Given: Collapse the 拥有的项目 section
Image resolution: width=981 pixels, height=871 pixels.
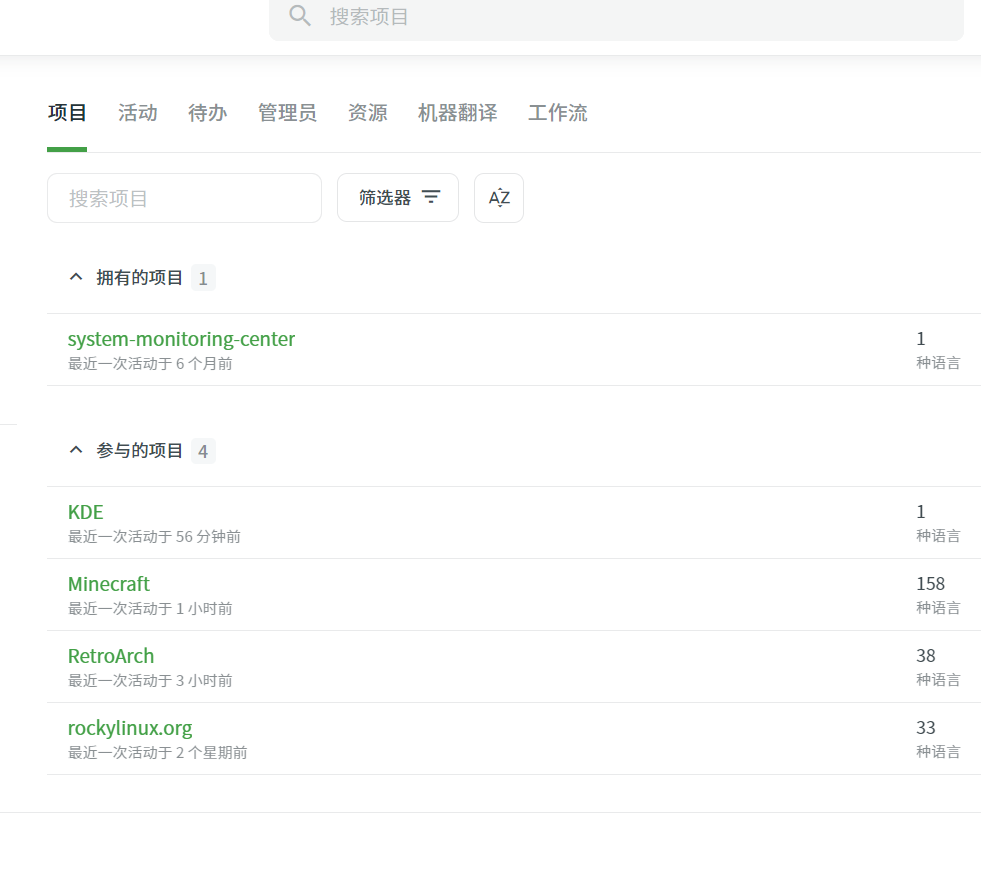Looking at the screenshot, I should click(76, 278).
